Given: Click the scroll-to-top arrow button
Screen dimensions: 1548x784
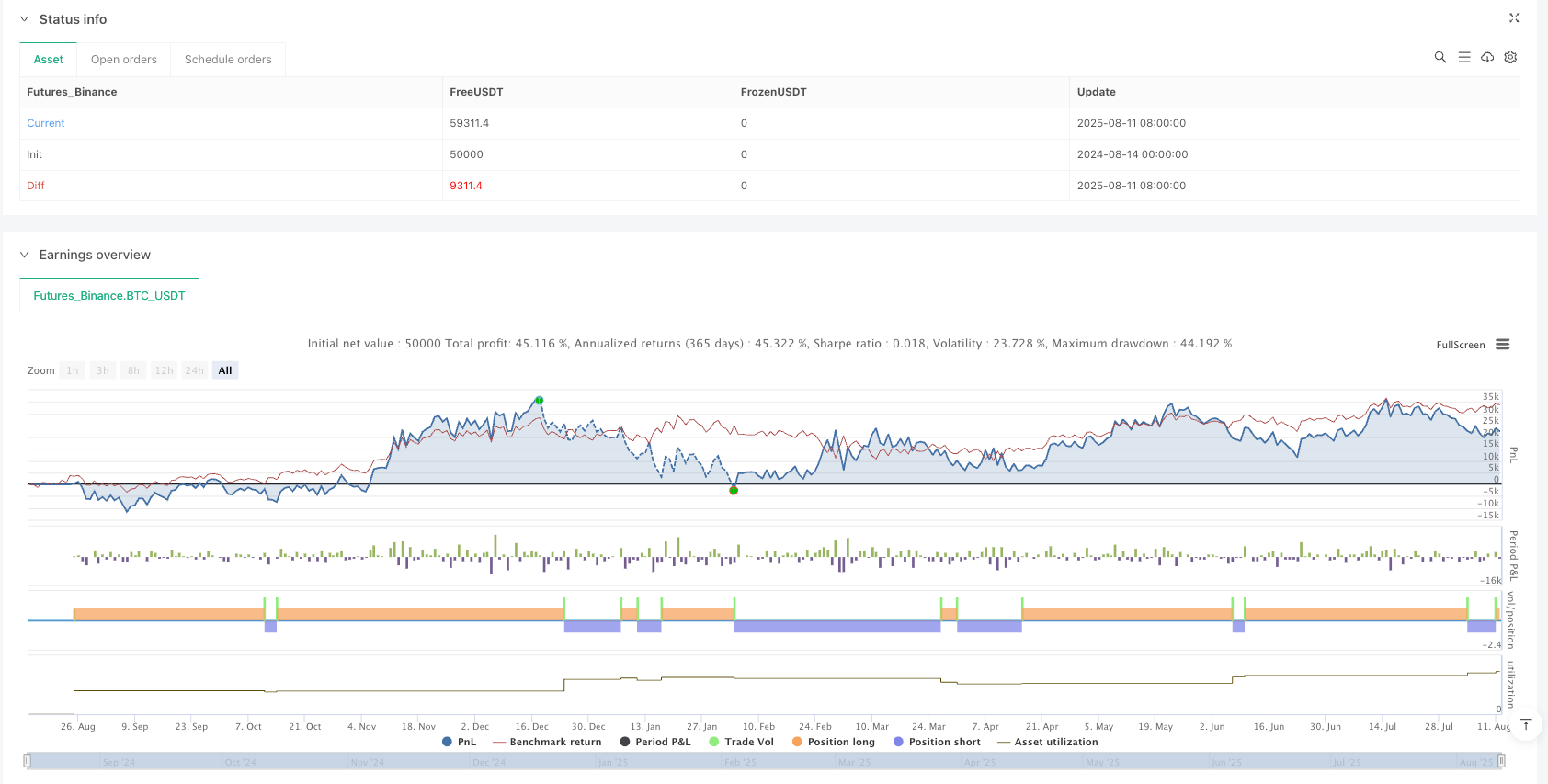Looking at the screenshot, I should coord(1526,724).
